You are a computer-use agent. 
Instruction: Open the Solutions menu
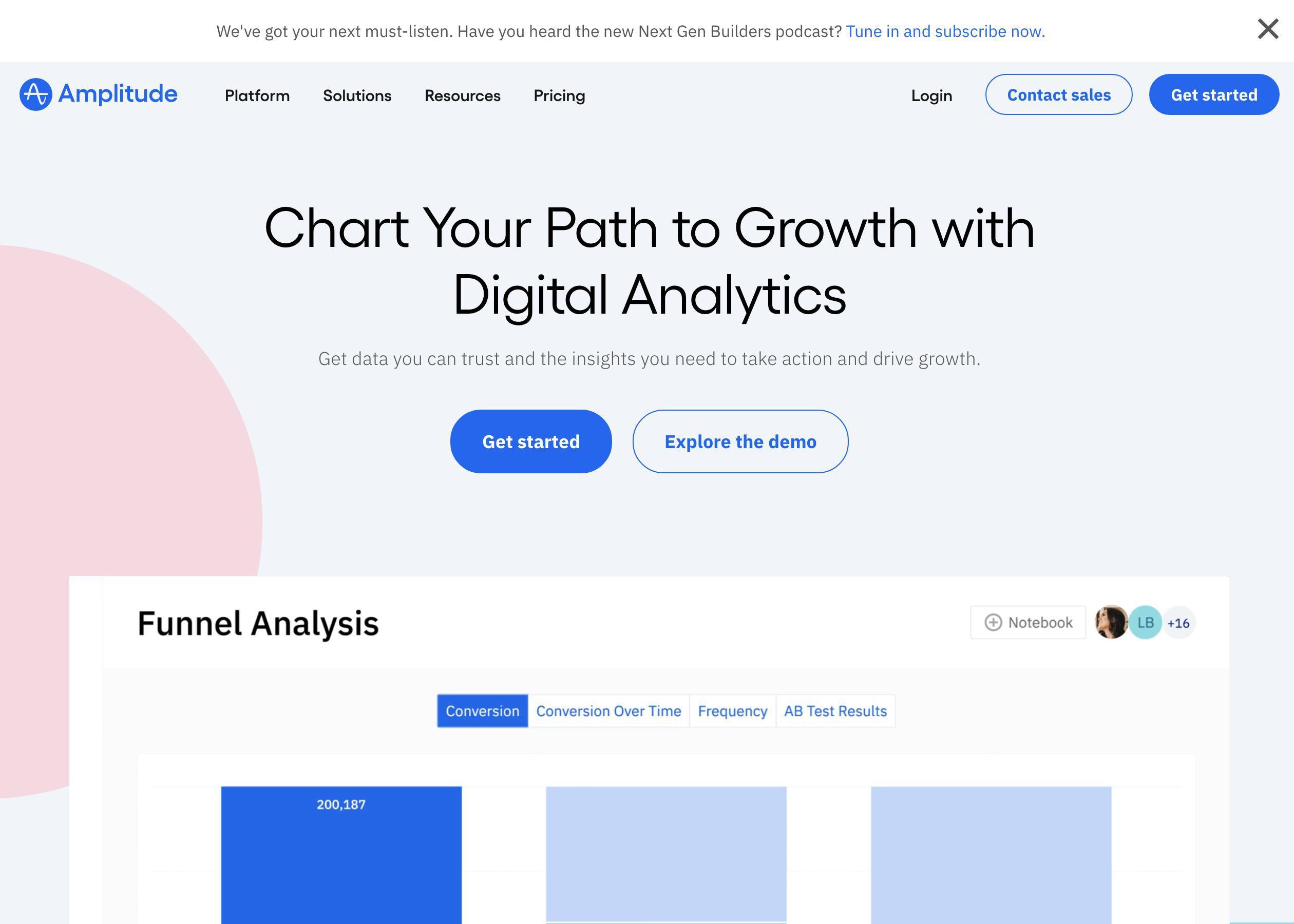pos(357,95)
